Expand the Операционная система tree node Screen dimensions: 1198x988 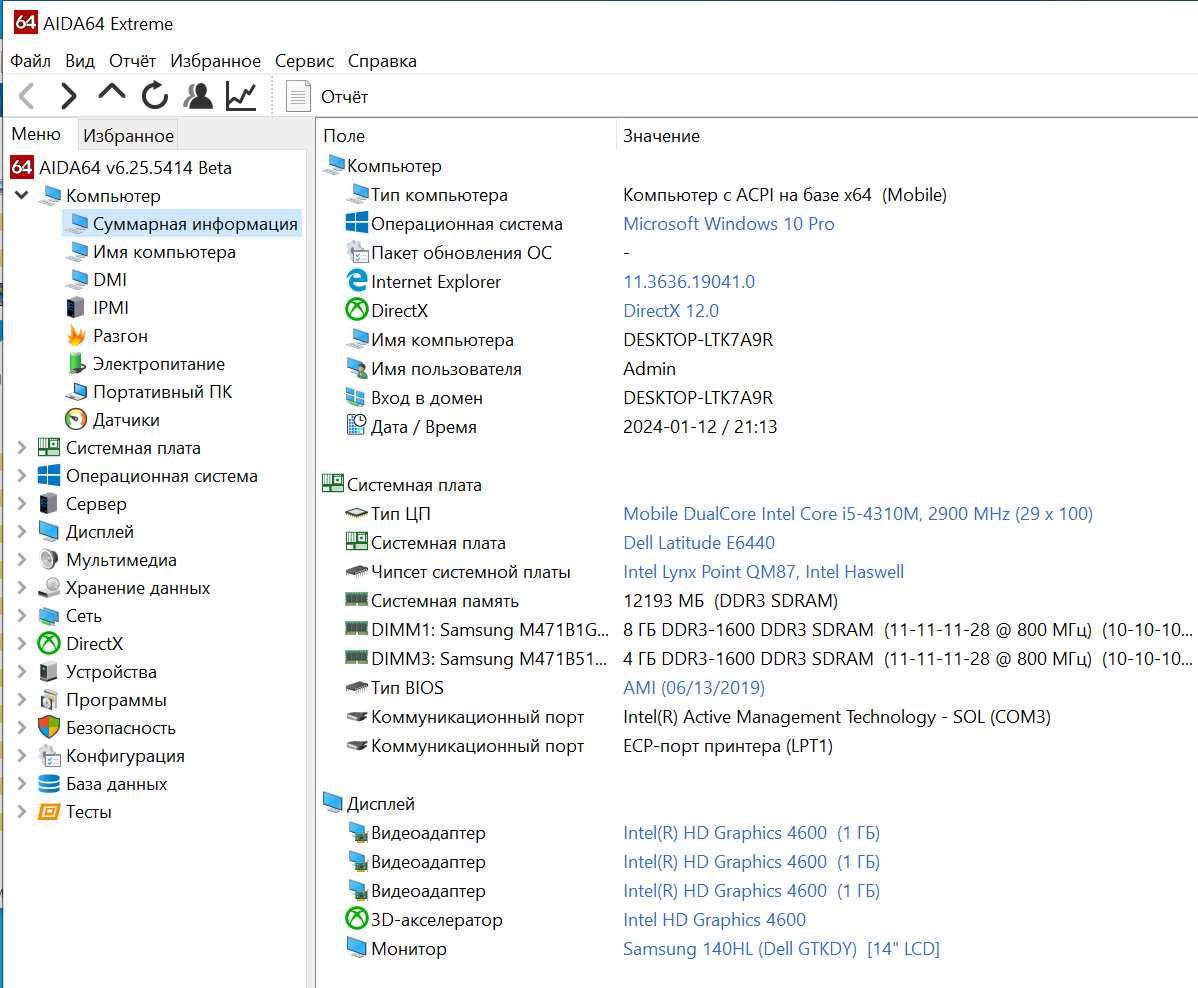pos(21,475)
